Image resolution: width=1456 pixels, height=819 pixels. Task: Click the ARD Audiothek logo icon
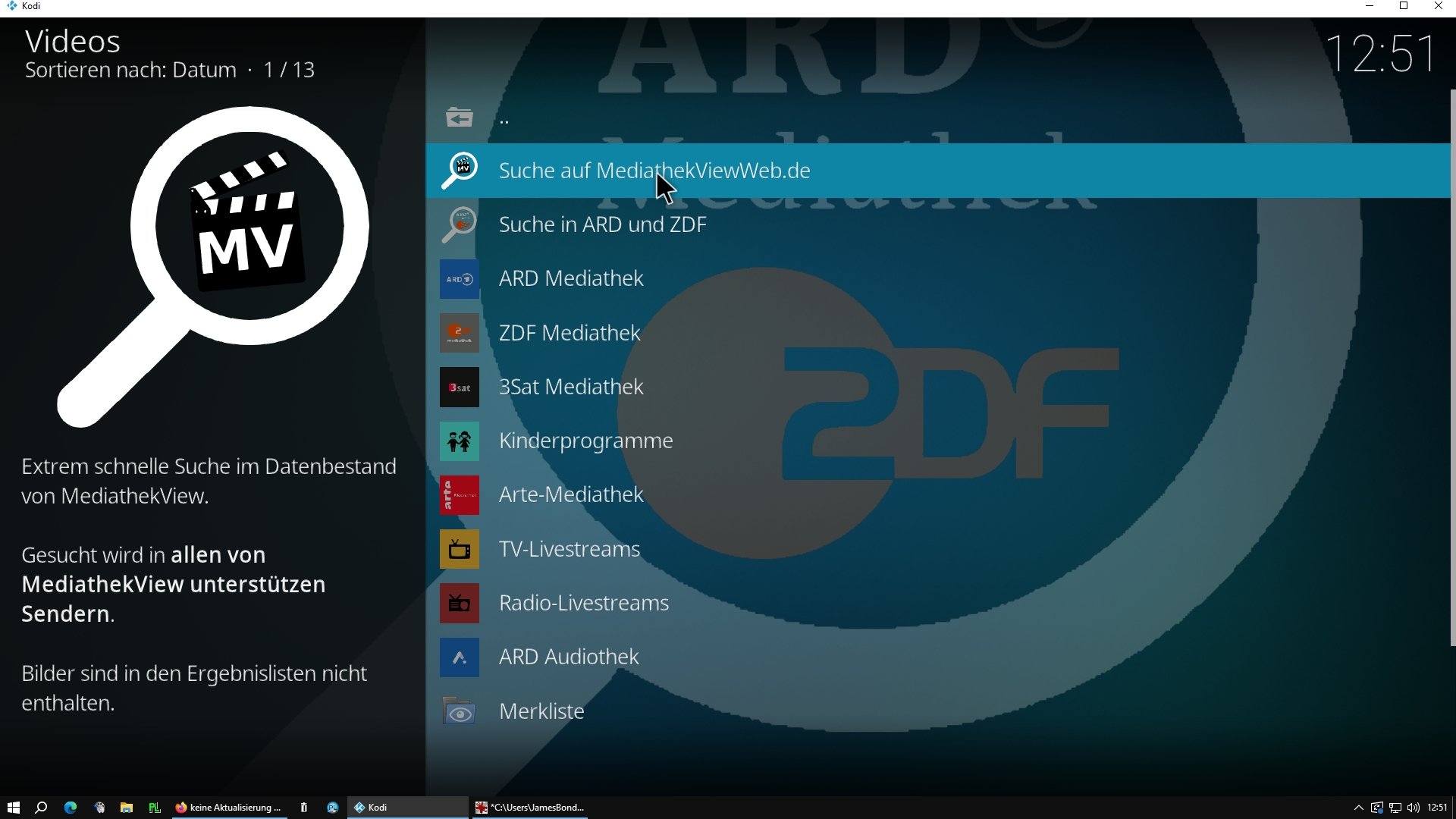(x=460, y=657)
